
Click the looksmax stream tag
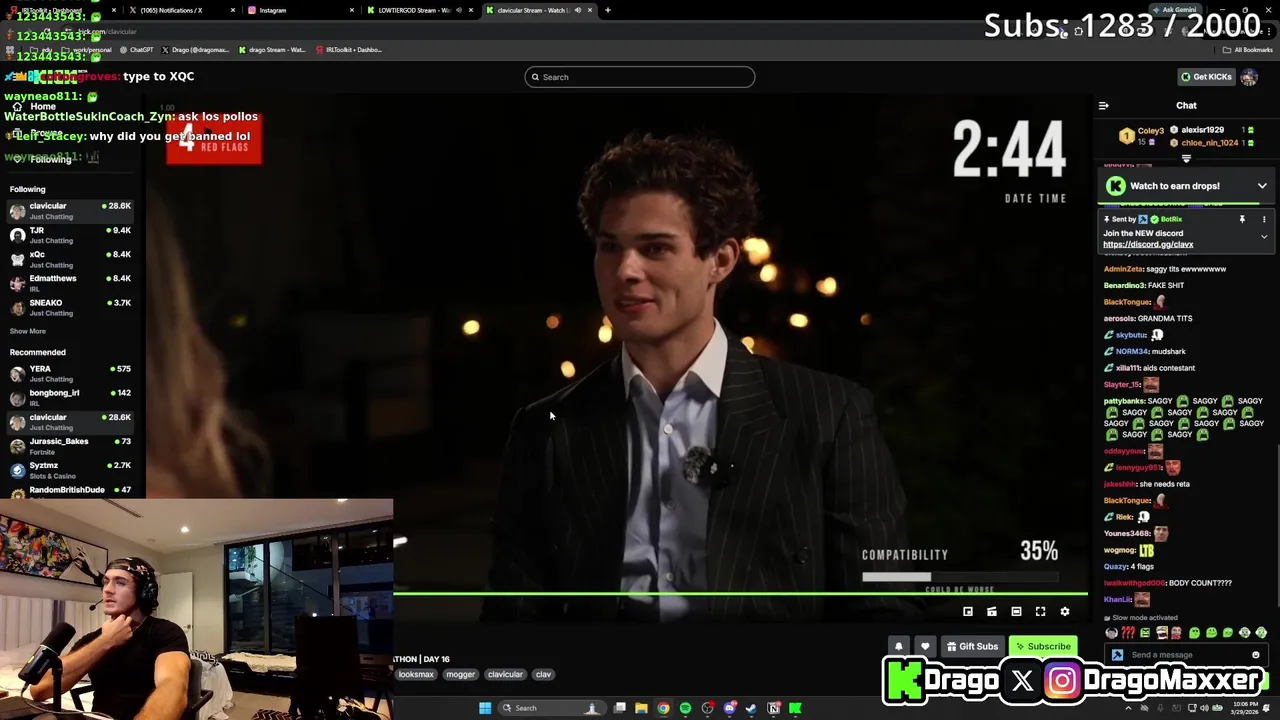(x=416, y=674)
